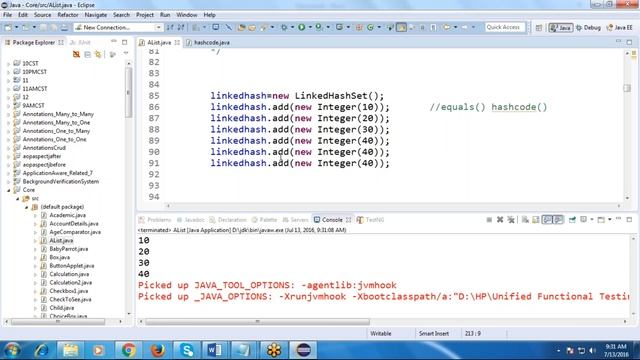Click Clear Console icon
The height and width of the screenshot is (360, 640).
pos(525,220)
